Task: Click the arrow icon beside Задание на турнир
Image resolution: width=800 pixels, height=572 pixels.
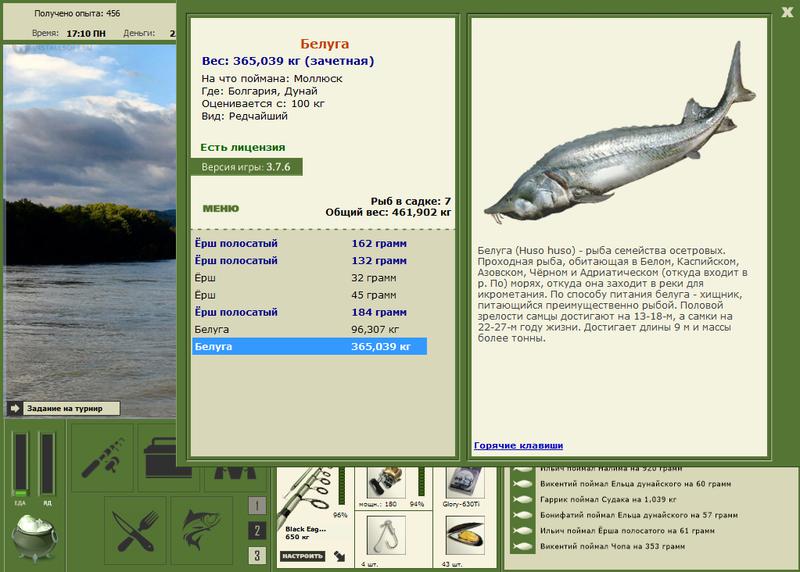Action: (15, 408)
